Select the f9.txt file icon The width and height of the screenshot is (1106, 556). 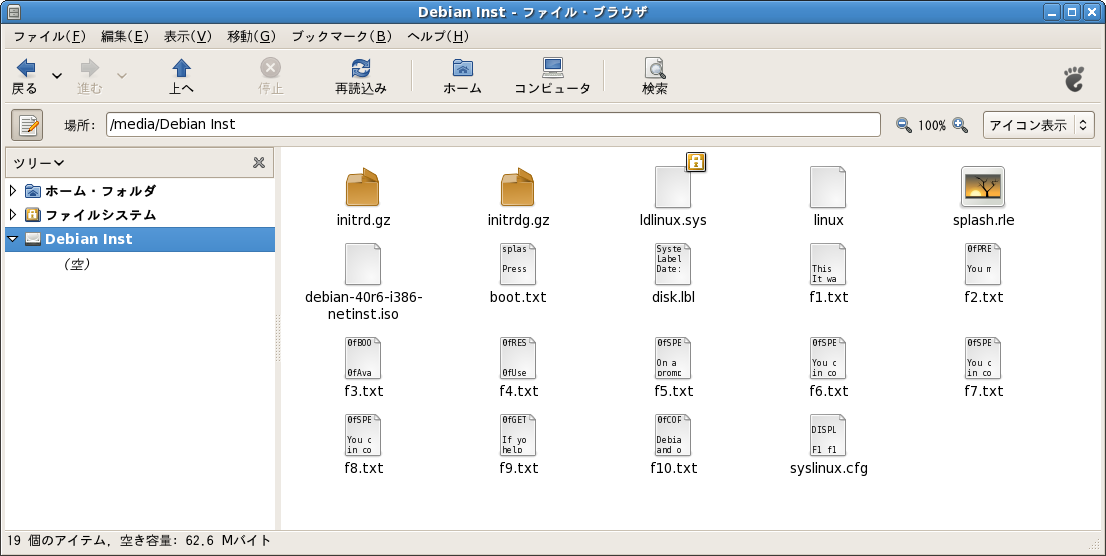click(x=518, y=435)
